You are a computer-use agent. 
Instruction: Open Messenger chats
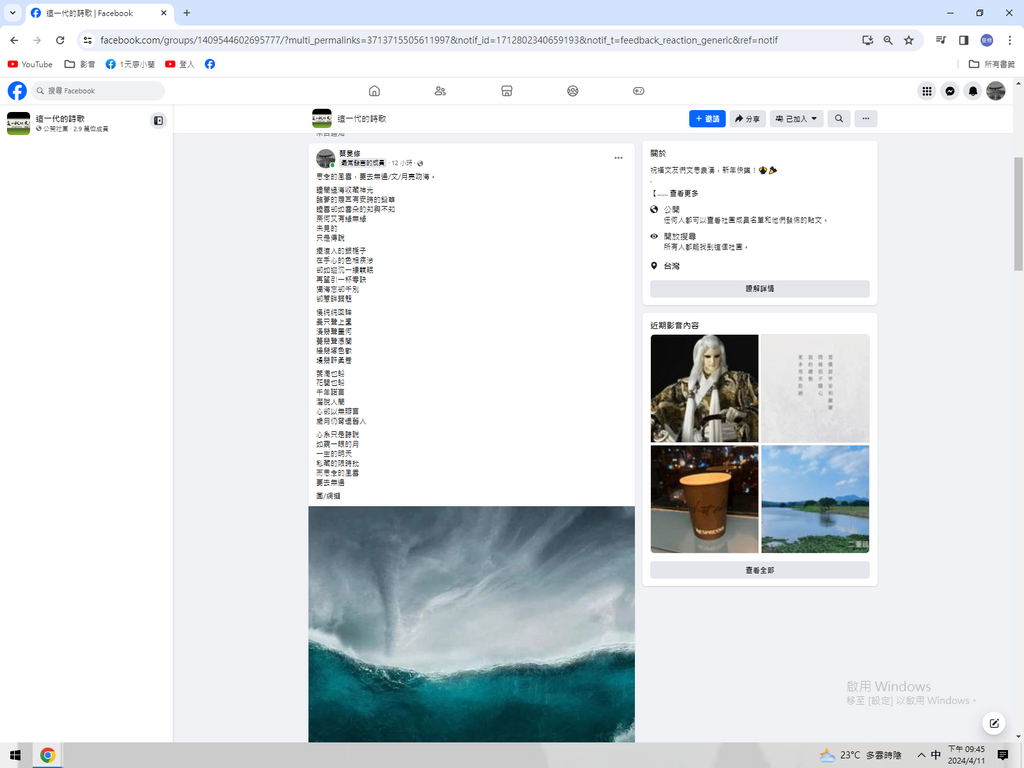coord(950,91)
